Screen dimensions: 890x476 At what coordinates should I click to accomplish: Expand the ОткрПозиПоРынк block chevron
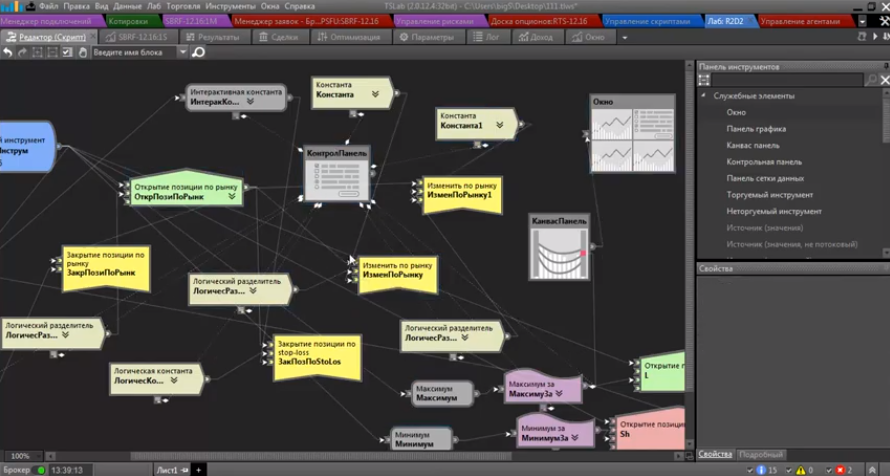tap(232, 196)
